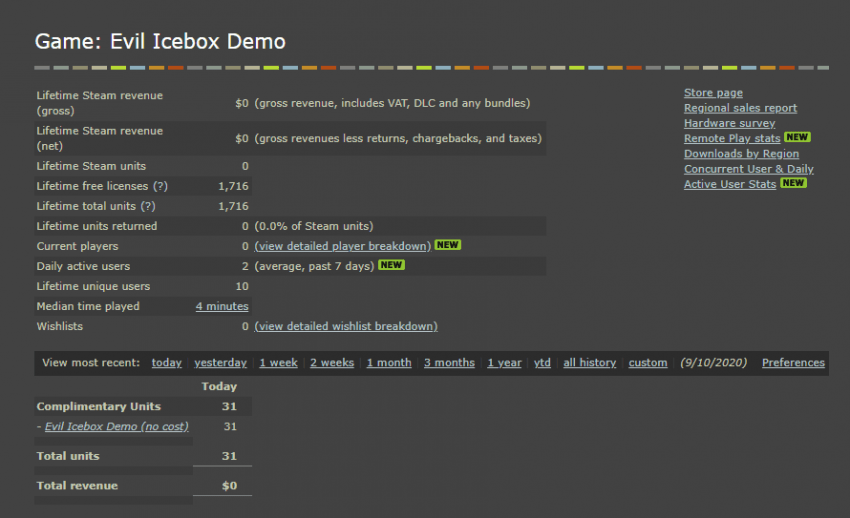Select the 3 months range
The height and width of the screenshot is (518, 850).
point(449,362)
